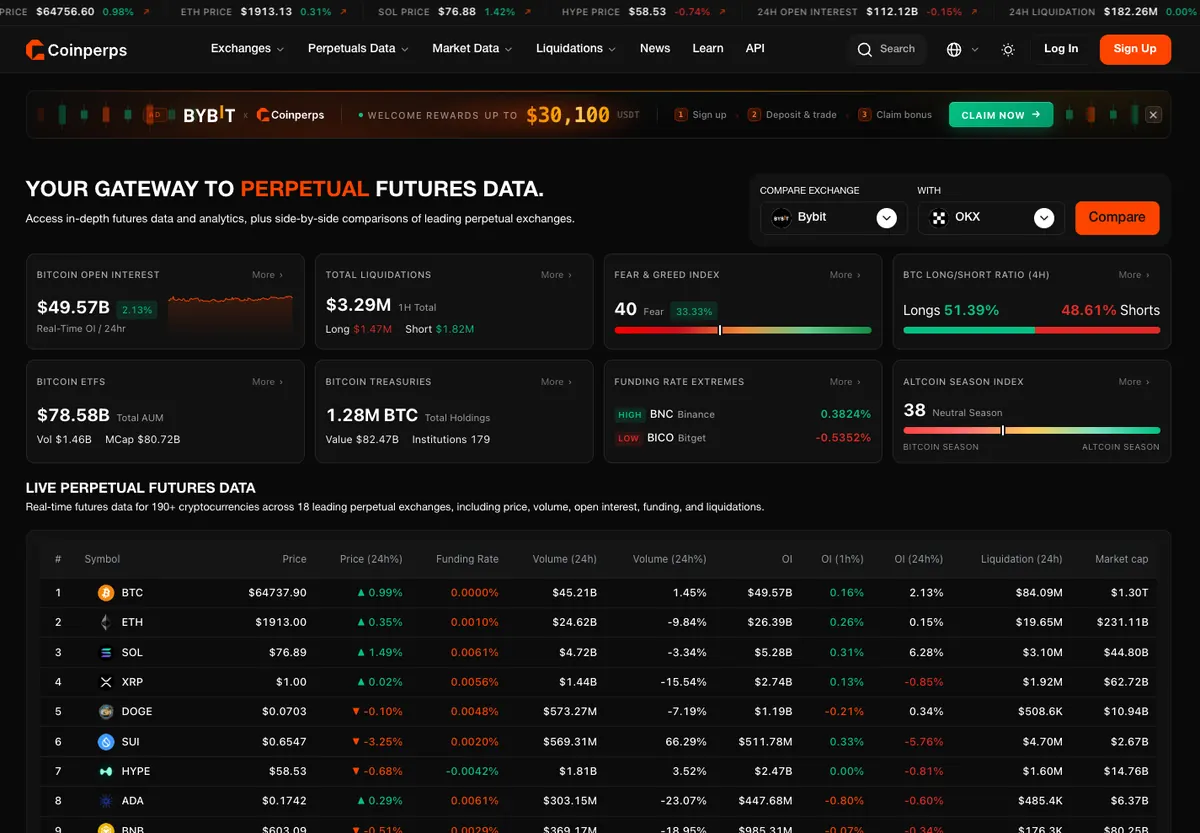Click the SUI coin icon in row 6
1200x833 pixels.
pos(106,742)
